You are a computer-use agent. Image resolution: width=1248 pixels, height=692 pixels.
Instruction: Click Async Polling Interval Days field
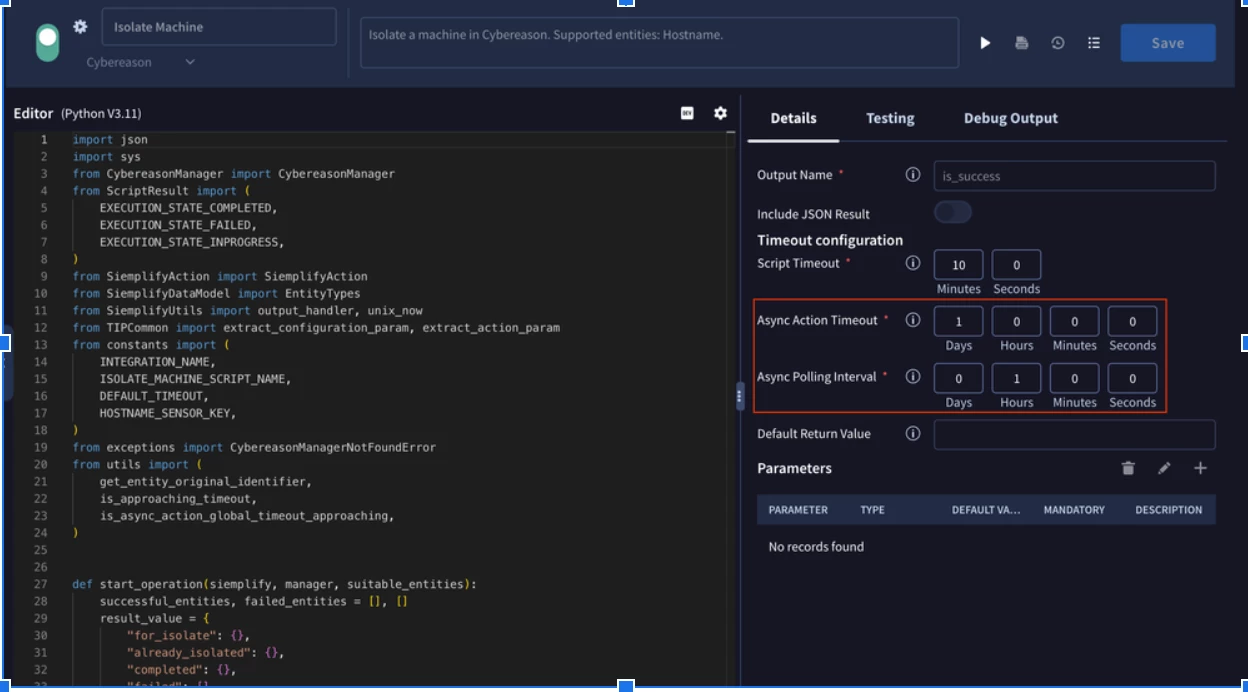[958, 378]
